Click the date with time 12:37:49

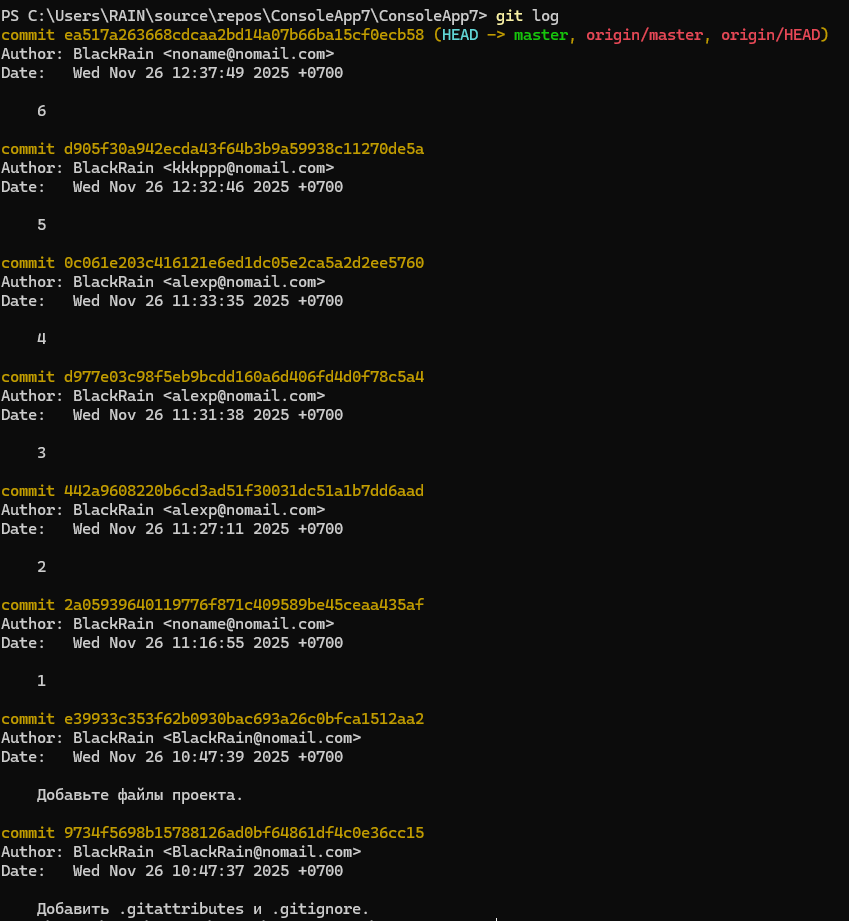point(208,73)
